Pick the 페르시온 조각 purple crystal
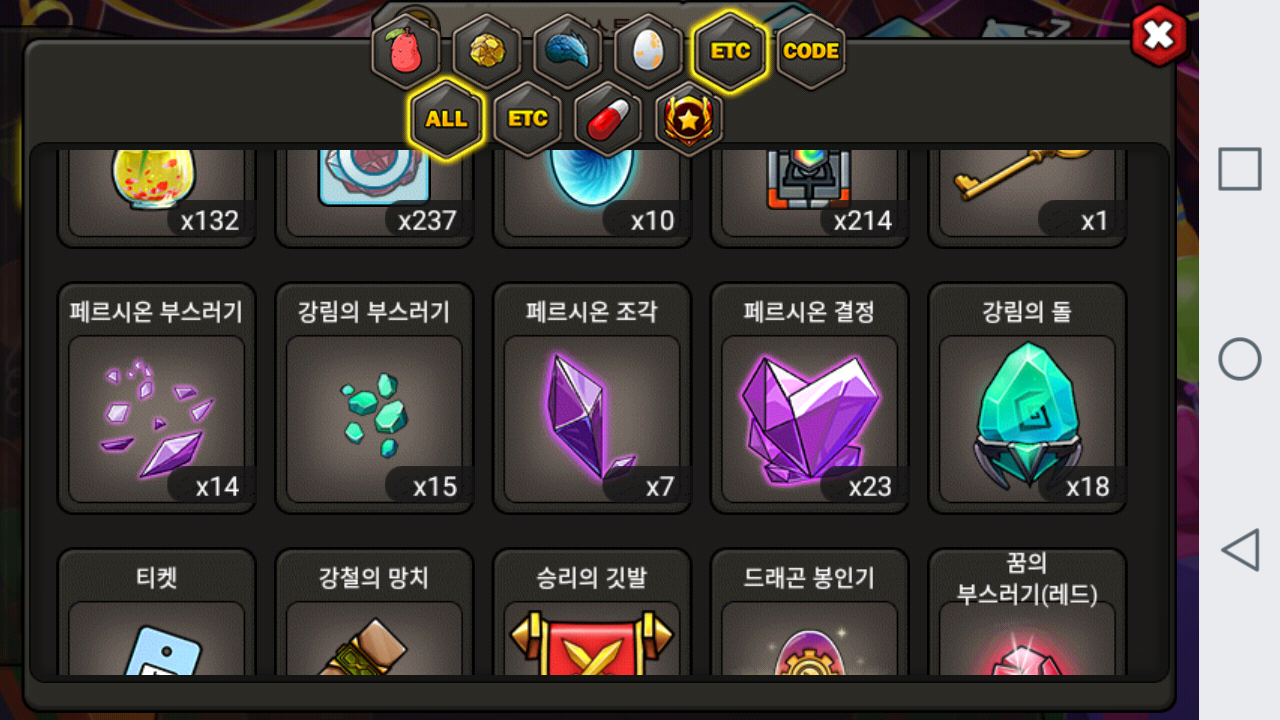 pos(592,398)
